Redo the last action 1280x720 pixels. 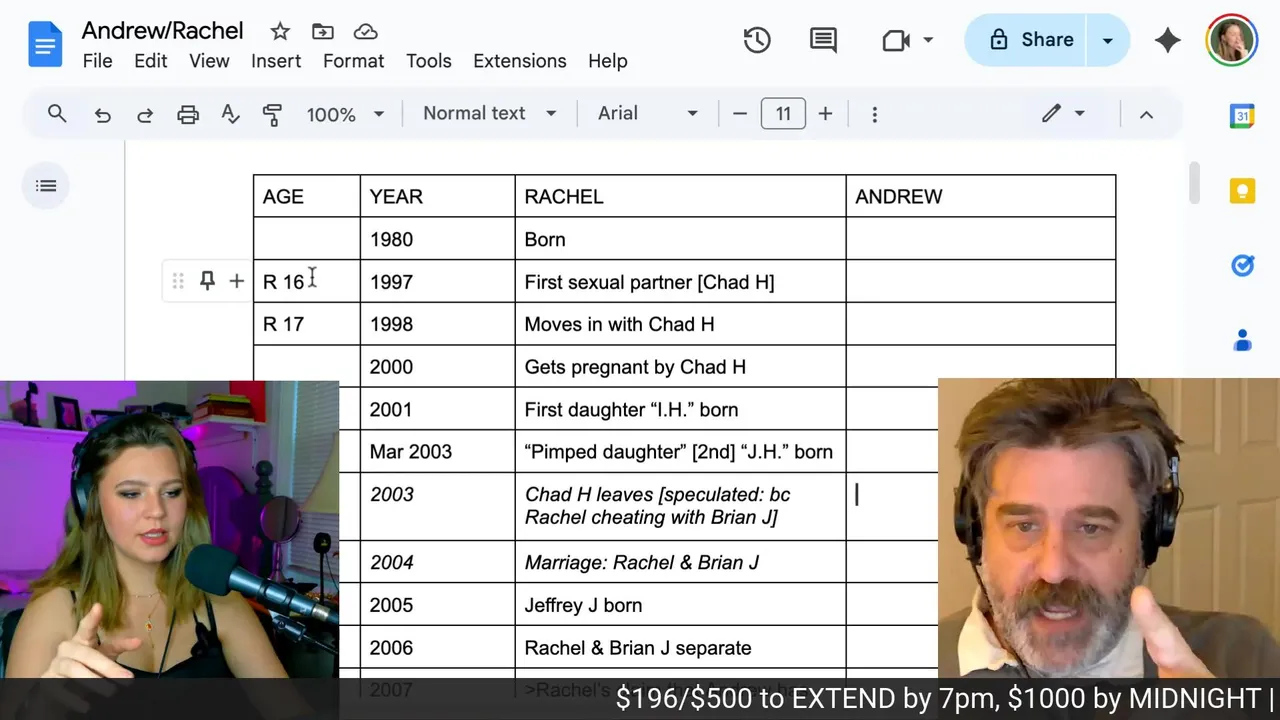[145, 114]
